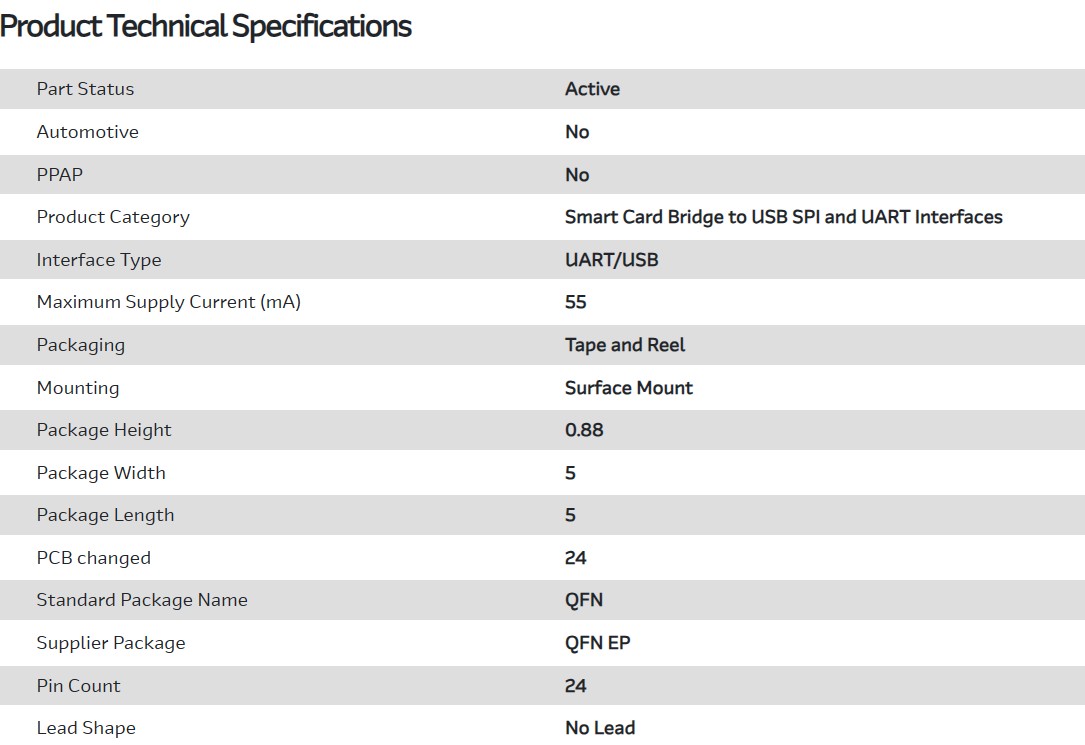
Task: Select the Part Status row label
Action: (85, 89)
